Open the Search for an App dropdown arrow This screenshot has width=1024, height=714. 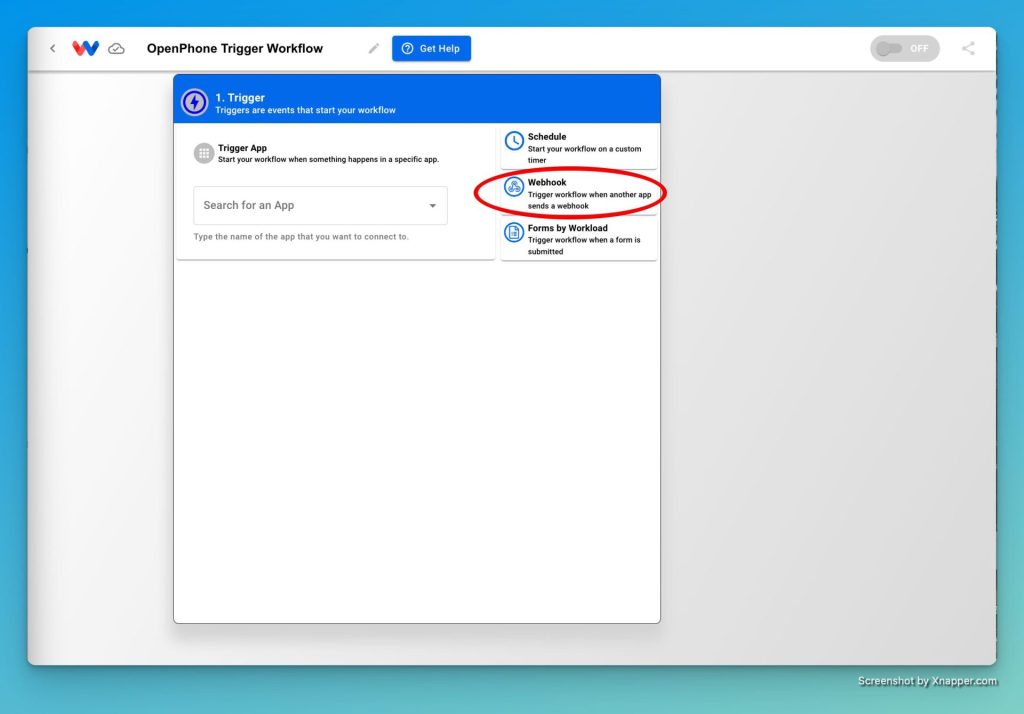click(x=432, y=206)
